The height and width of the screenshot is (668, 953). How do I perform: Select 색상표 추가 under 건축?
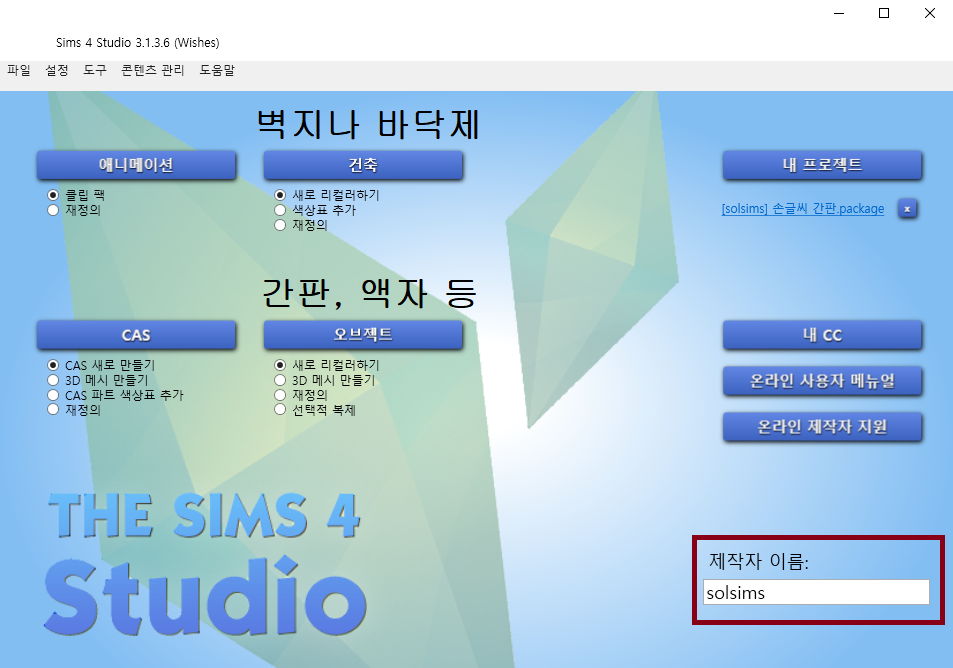tap(315, 210)
